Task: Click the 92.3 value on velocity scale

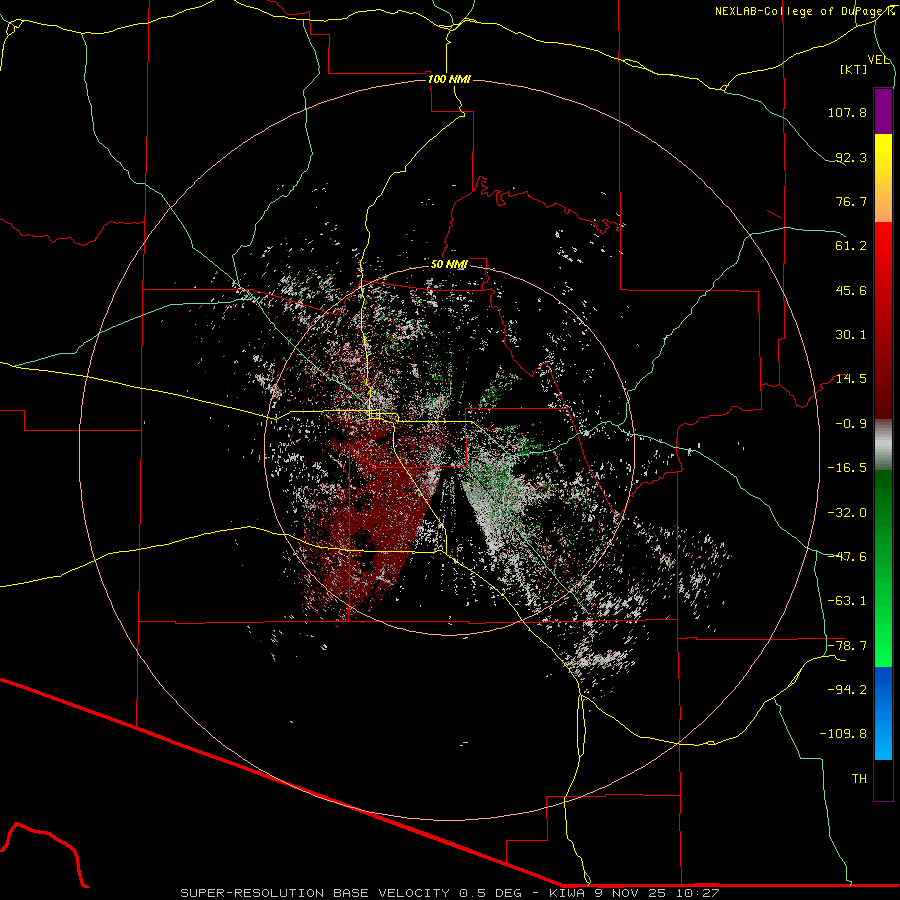Action: pos(851,157)
